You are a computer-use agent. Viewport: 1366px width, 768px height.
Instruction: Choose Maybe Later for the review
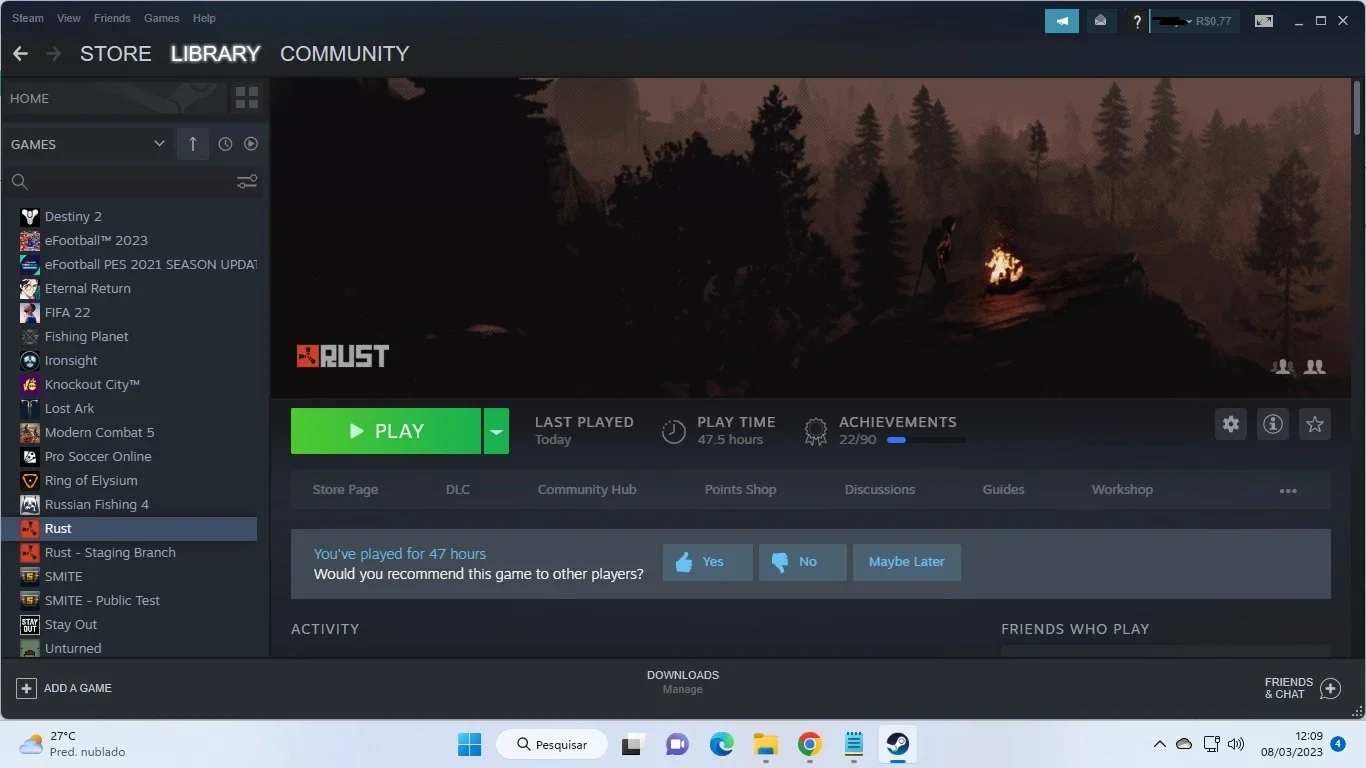pos(907,562)
